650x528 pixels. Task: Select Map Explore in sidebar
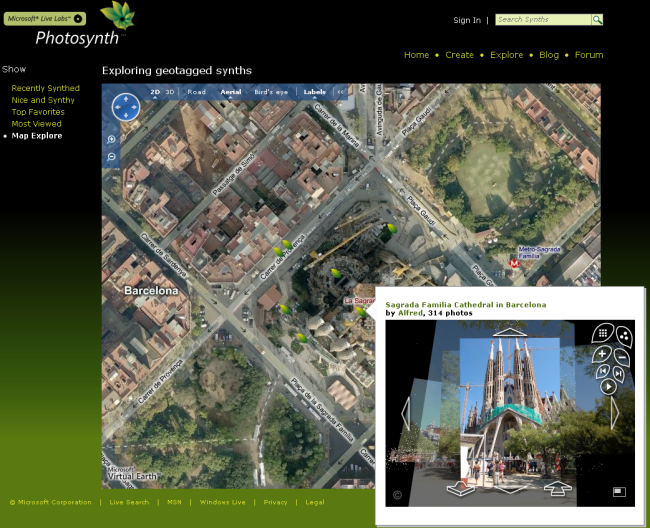tap(37, 136)
